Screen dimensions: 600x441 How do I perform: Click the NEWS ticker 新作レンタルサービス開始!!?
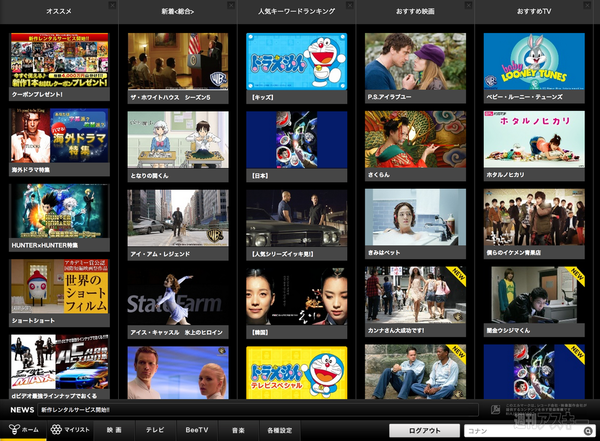coord(258,410)
